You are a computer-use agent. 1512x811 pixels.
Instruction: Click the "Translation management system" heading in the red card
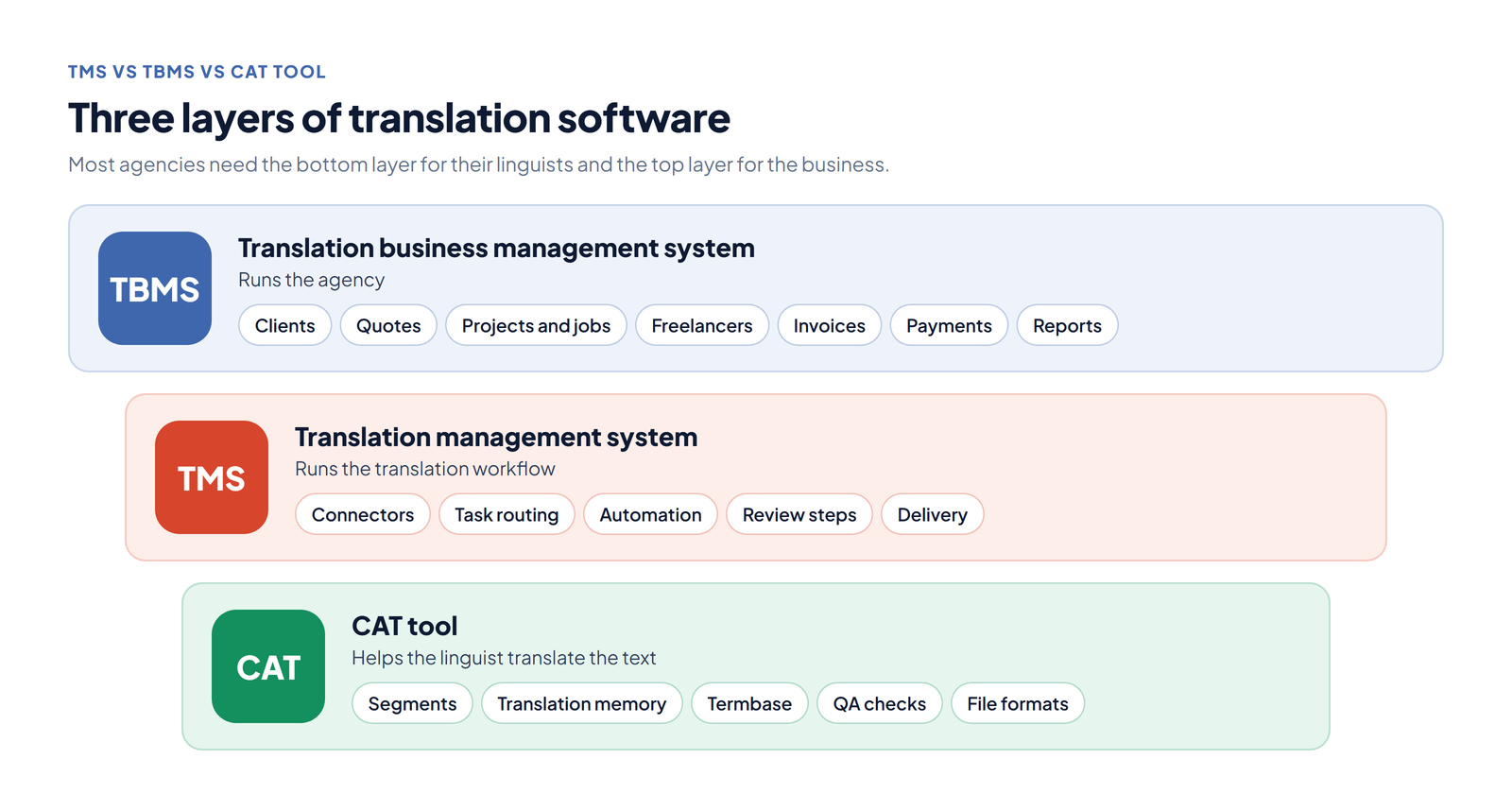tap(496, 437)
